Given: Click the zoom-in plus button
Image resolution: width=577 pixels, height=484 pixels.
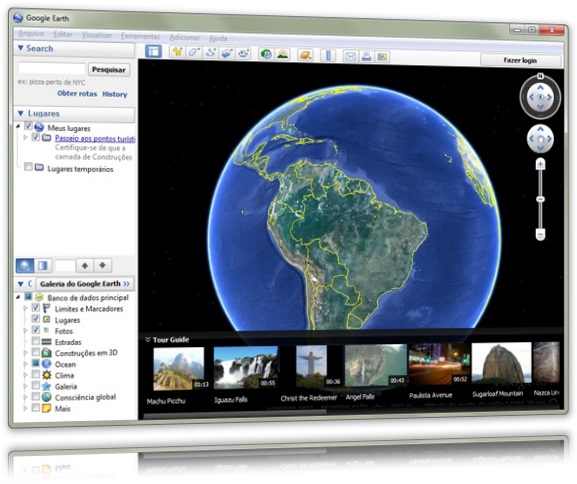Looking at the screenshot, I should pos(540,164).
